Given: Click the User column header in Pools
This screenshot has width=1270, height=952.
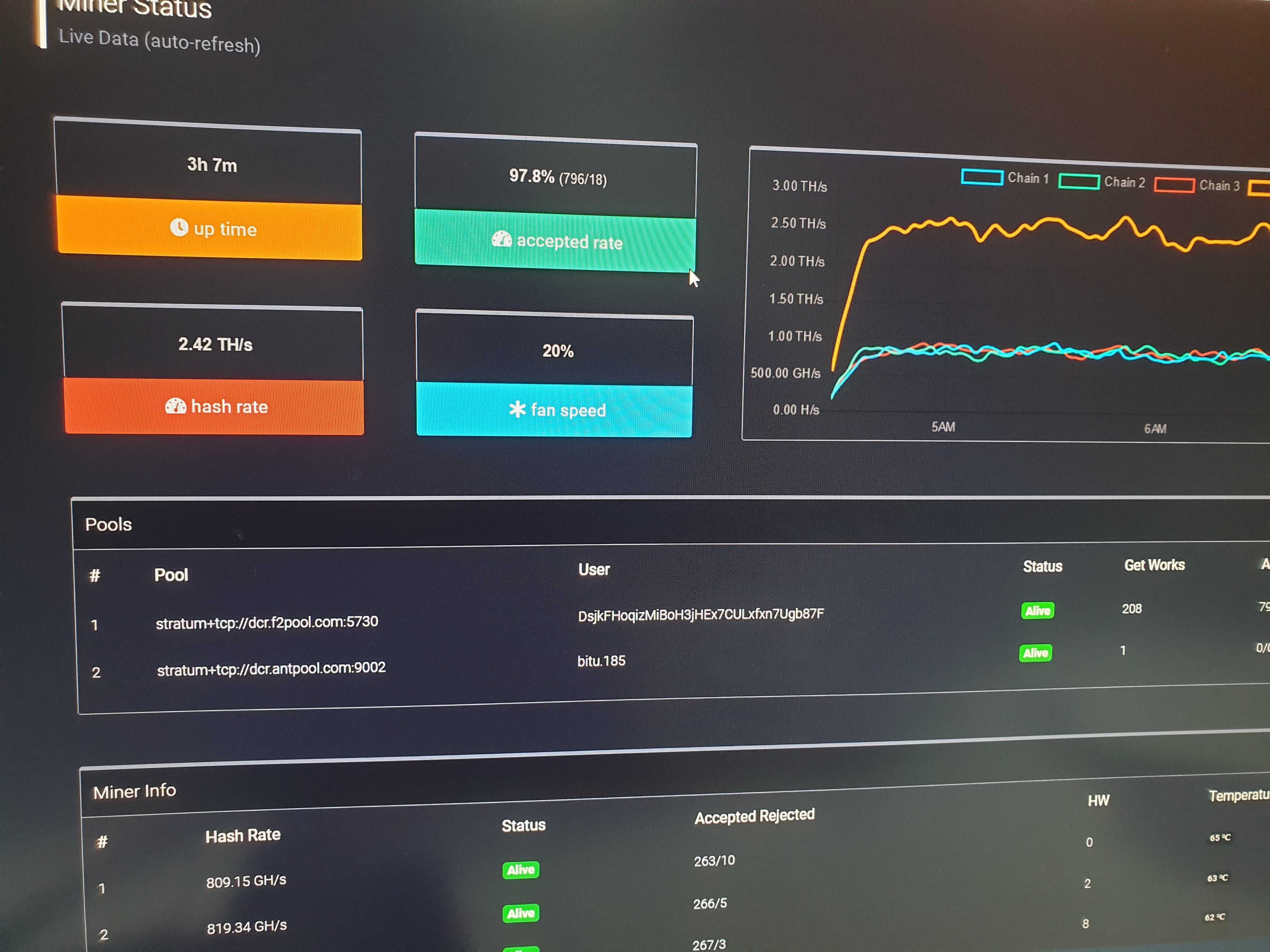Looking at the screenshot, I should pyautogui.click(x=594, y=569).
